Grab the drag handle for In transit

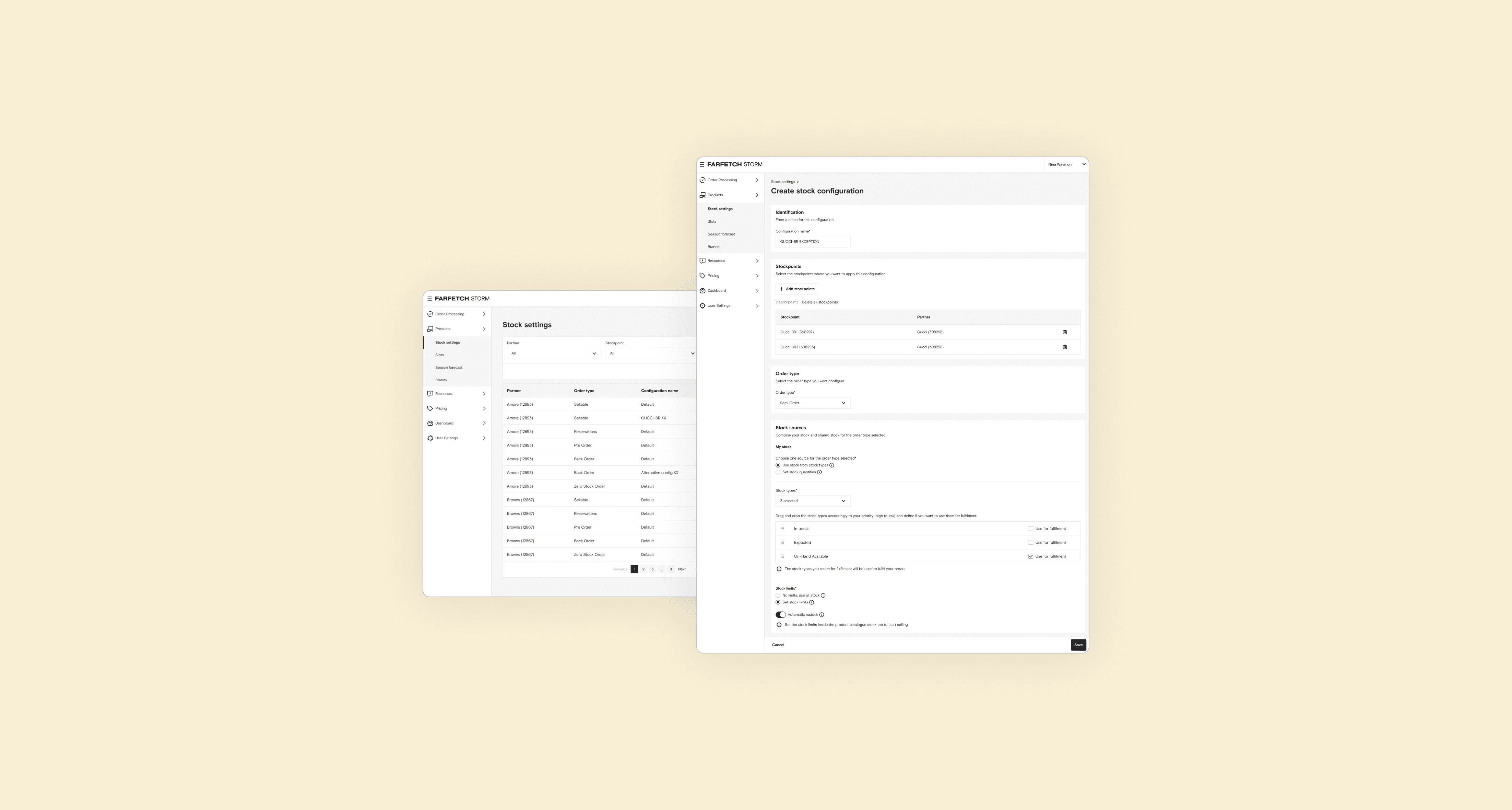tap(782, 529)
